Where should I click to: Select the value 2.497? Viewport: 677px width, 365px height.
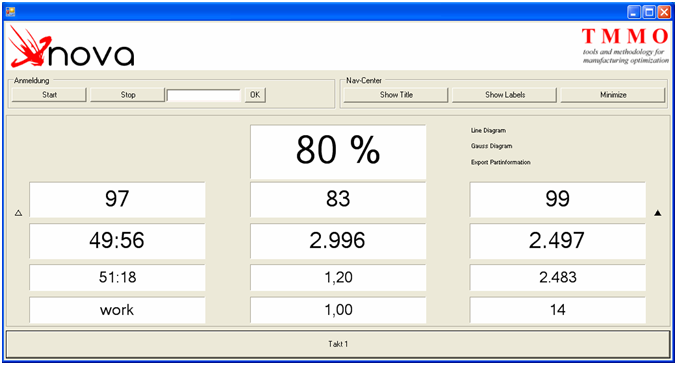tap(557, 241)
